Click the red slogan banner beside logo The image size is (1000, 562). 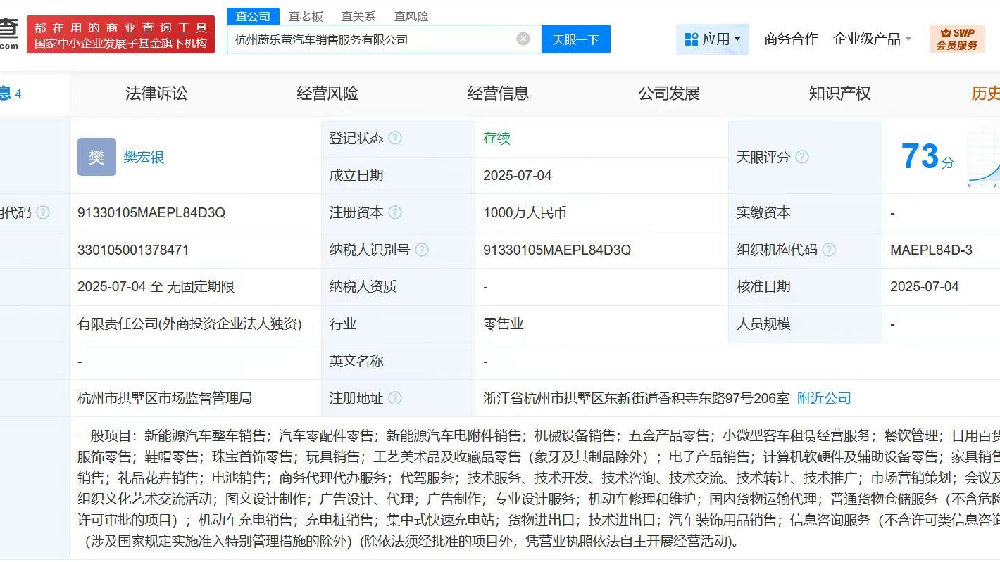click(x=121, y=34)
